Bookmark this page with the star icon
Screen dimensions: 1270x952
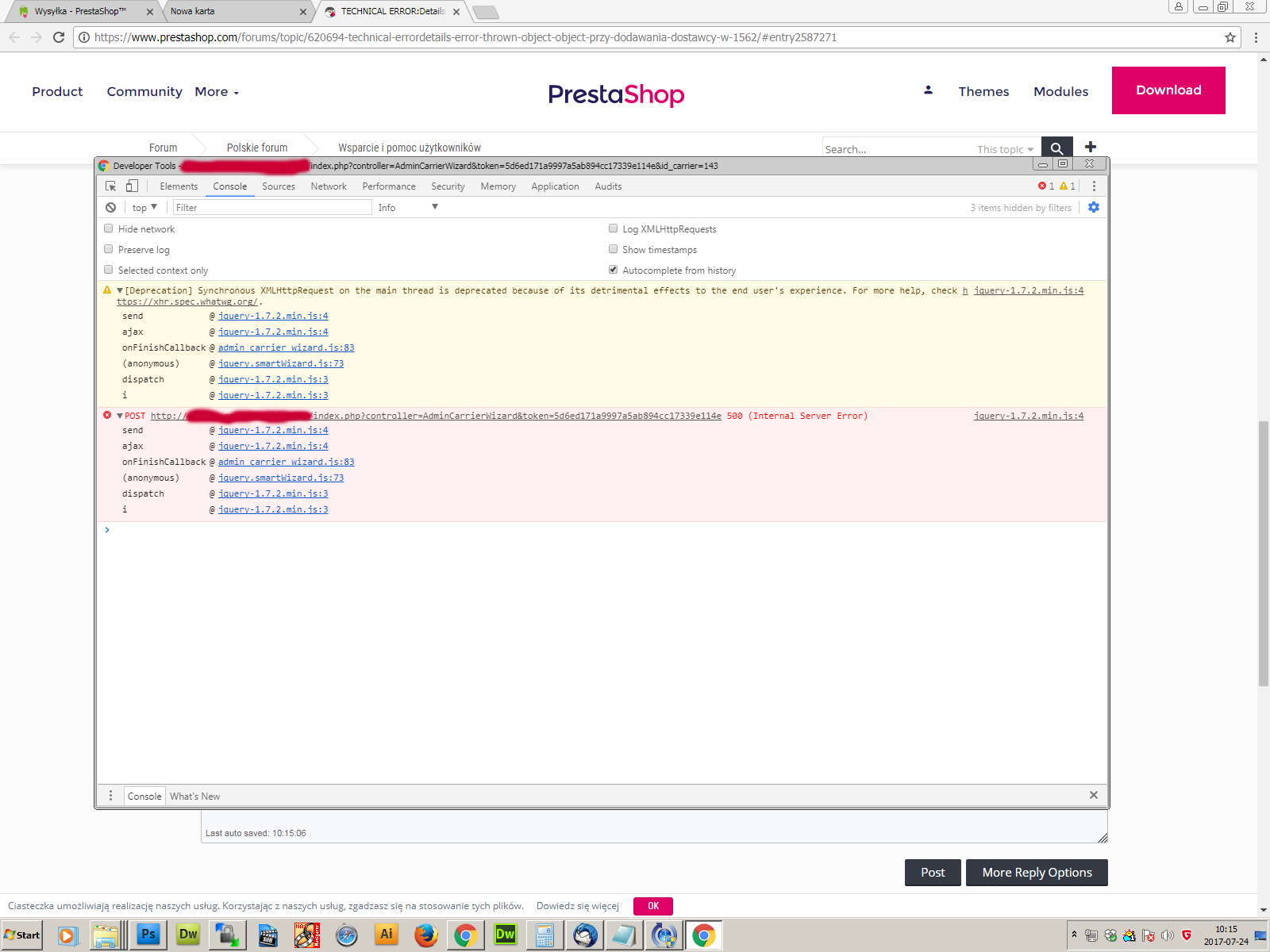(1230, 37)
